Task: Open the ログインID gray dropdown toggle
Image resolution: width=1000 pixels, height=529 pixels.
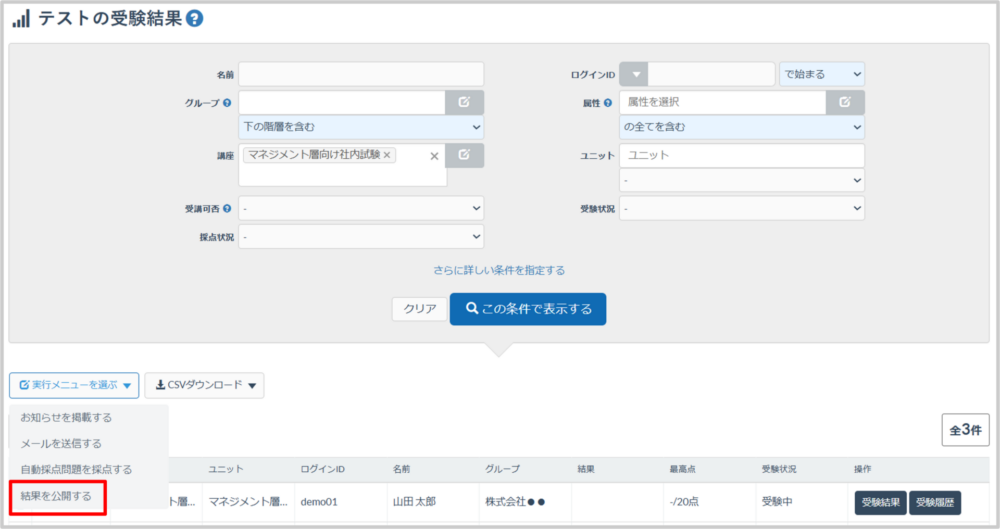Action: coord(634,74)
